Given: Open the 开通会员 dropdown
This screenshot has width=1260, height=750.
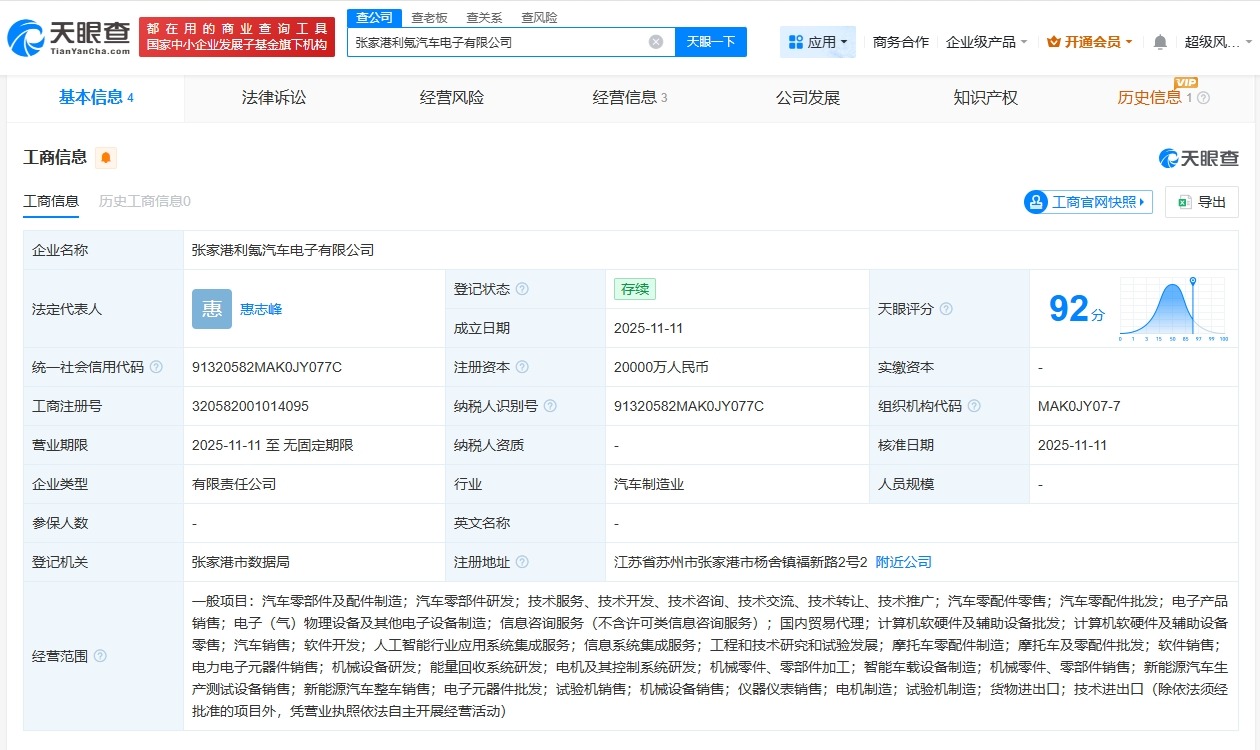Looking at the screenshot, I should tap(1089, 41).
